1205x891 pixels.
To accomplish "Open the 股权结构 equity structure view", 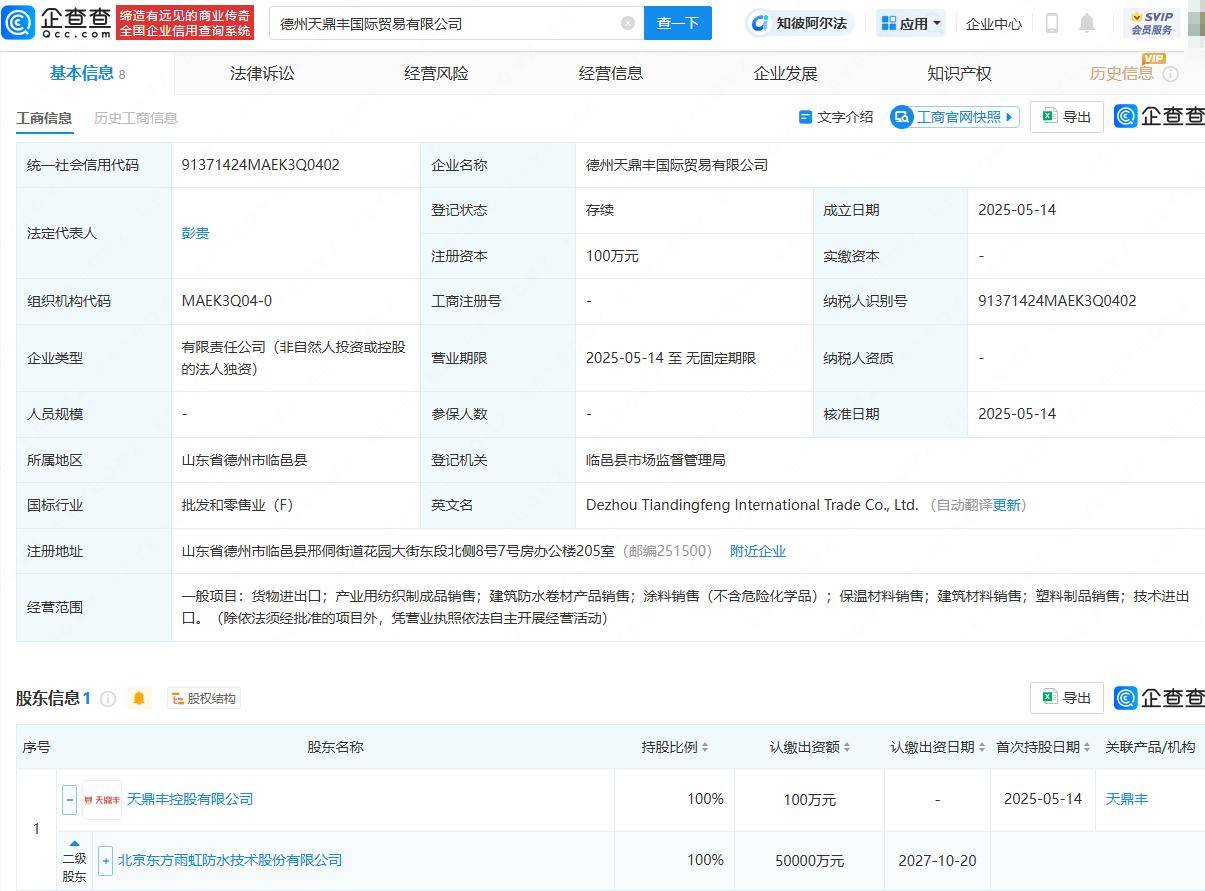I will tap(203, 698).
